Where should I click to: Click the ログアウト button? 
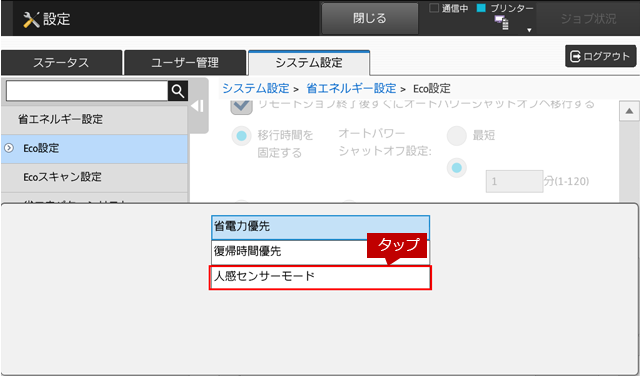click(x=600, y=56)
